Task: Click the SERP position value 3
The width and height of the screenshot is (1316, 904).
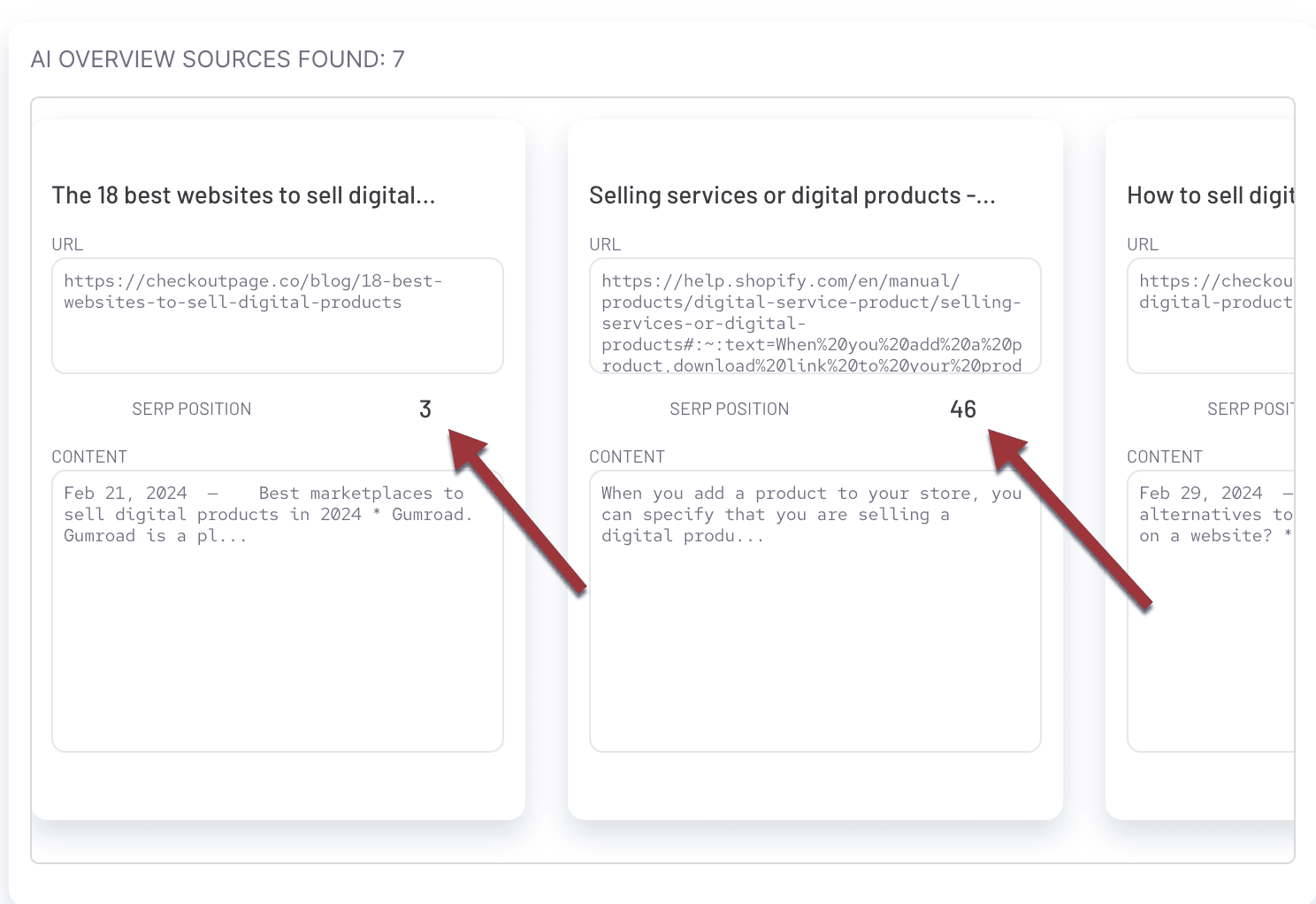Action: [425, 409]
